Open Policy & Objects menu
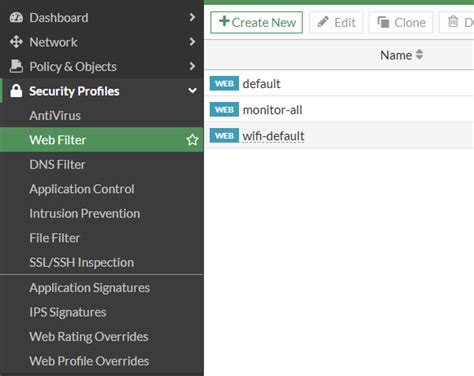Viewport: 474px width, 376px height. 102,66
